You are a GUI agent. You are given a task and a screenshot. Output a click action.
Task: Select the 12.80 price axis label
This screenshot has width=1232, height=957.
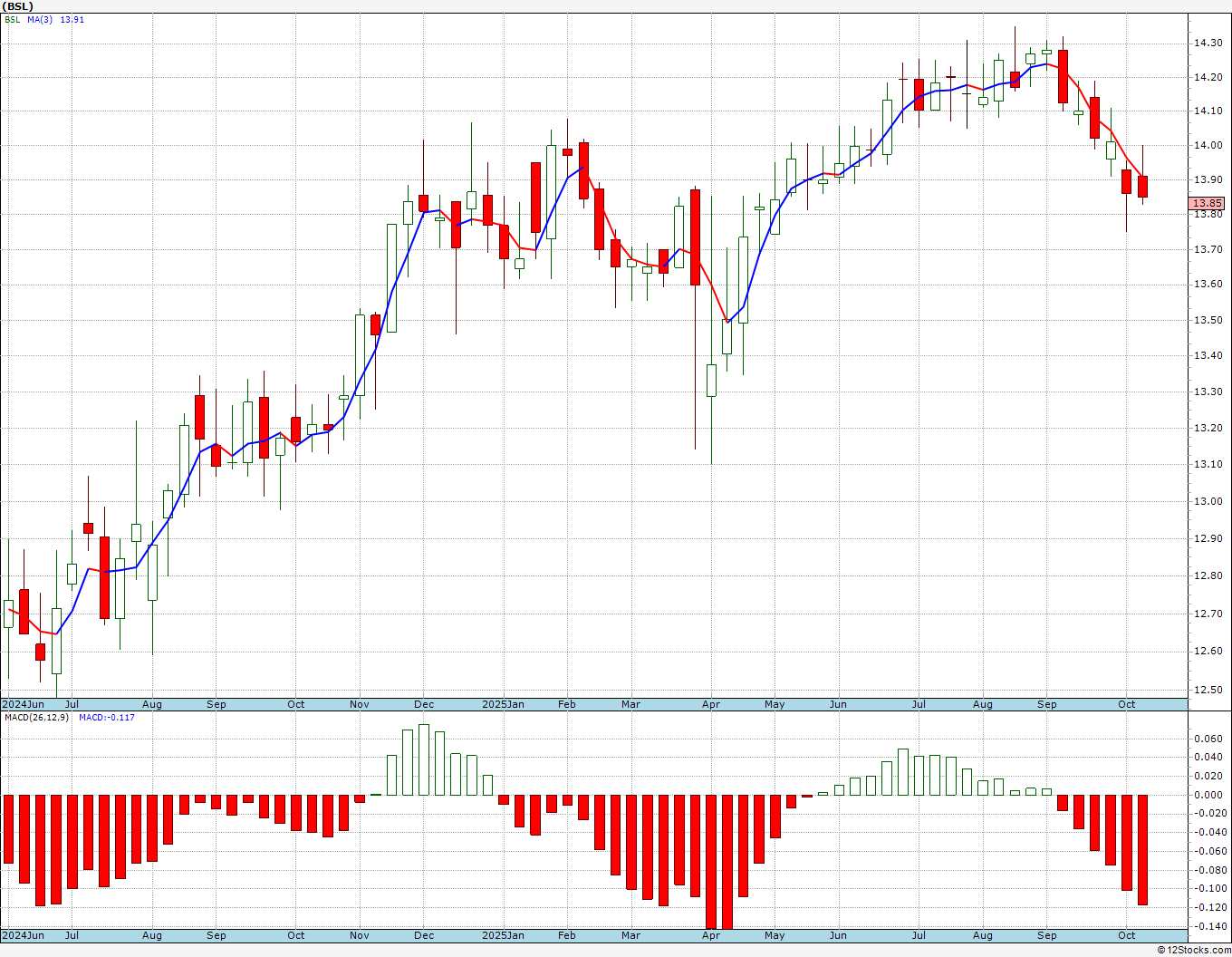tap(1208, 575)
